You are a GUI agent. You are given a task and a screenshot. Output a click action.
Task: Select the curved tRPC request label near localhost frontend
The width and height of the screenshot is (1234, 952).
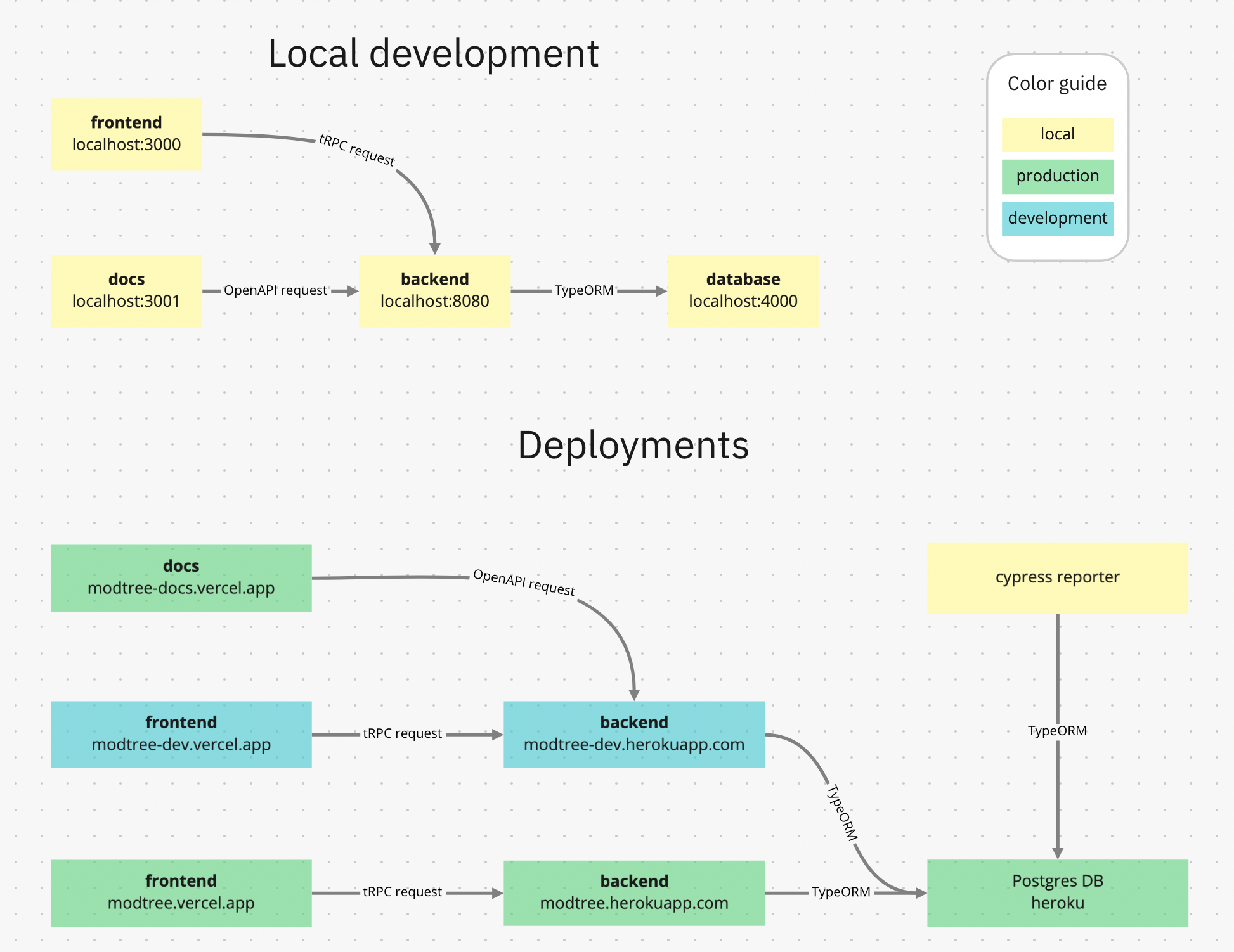tap(356, 150)
